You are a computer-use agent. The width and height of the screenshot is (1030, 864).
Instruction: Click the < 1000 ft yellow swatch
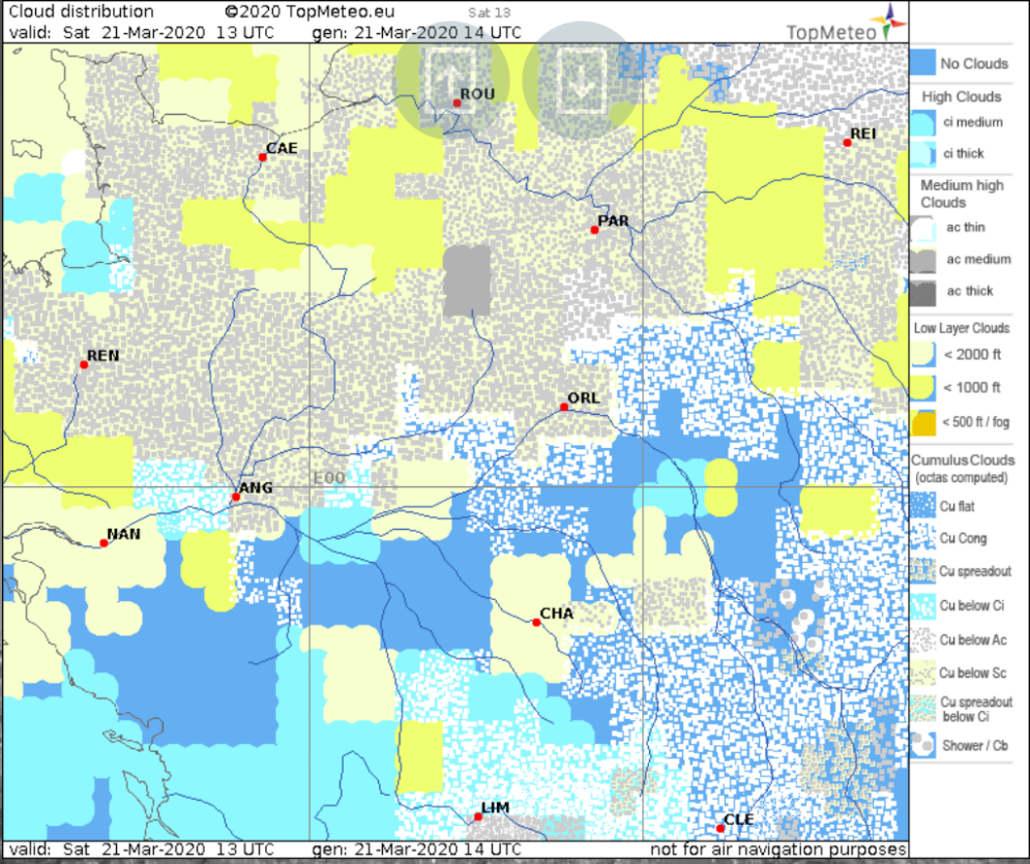pyautogui.click(x=922, y=388)
